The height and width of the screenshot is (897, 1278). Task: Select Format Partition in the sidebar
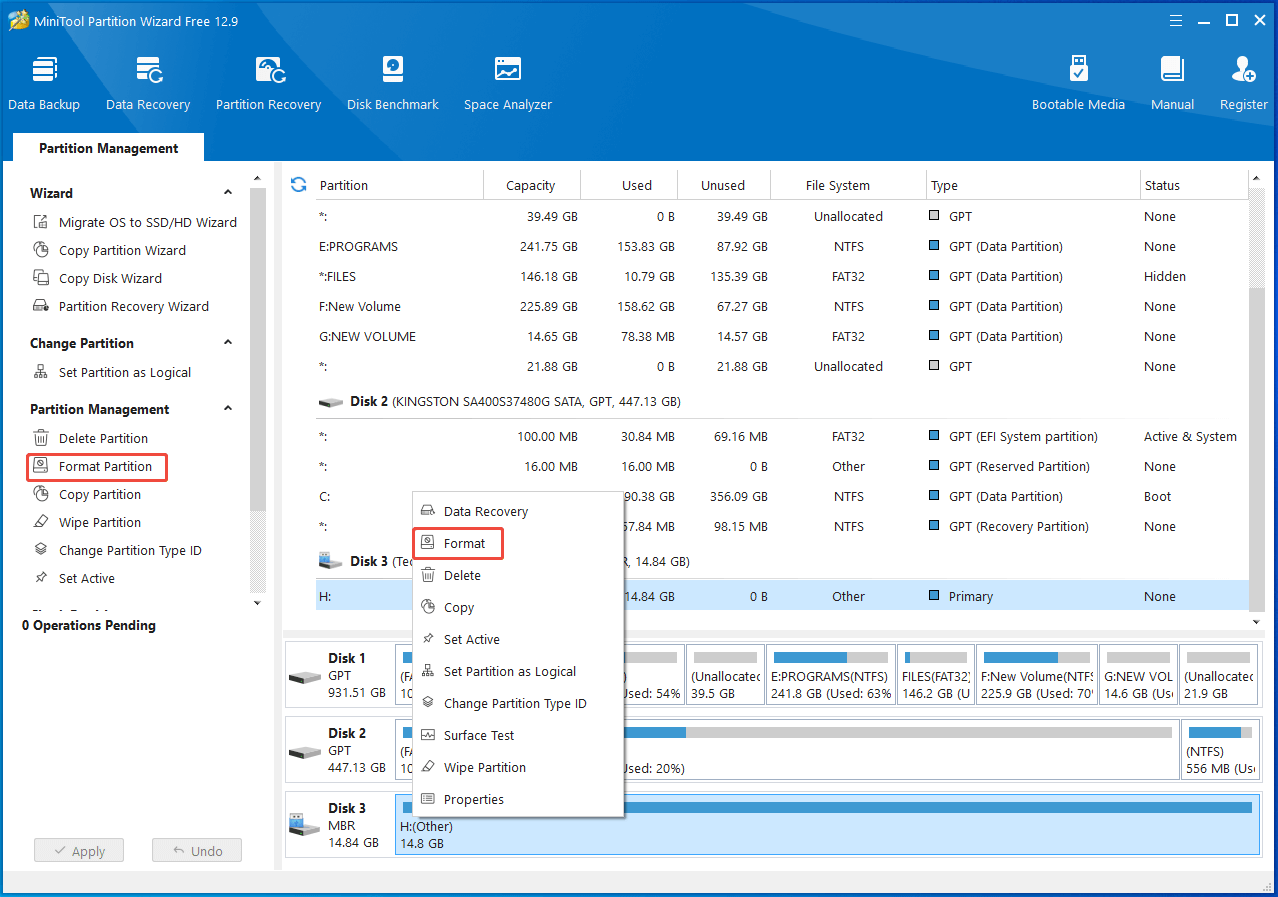click(x=96, y=466)
